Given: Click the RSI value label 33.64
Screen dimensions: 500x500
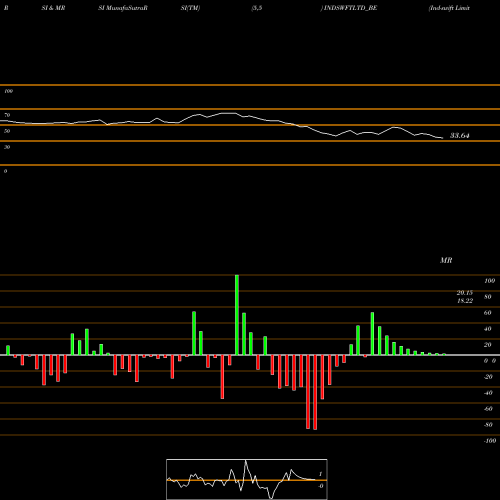Looking at the screenshot, I should click(459, 135).
